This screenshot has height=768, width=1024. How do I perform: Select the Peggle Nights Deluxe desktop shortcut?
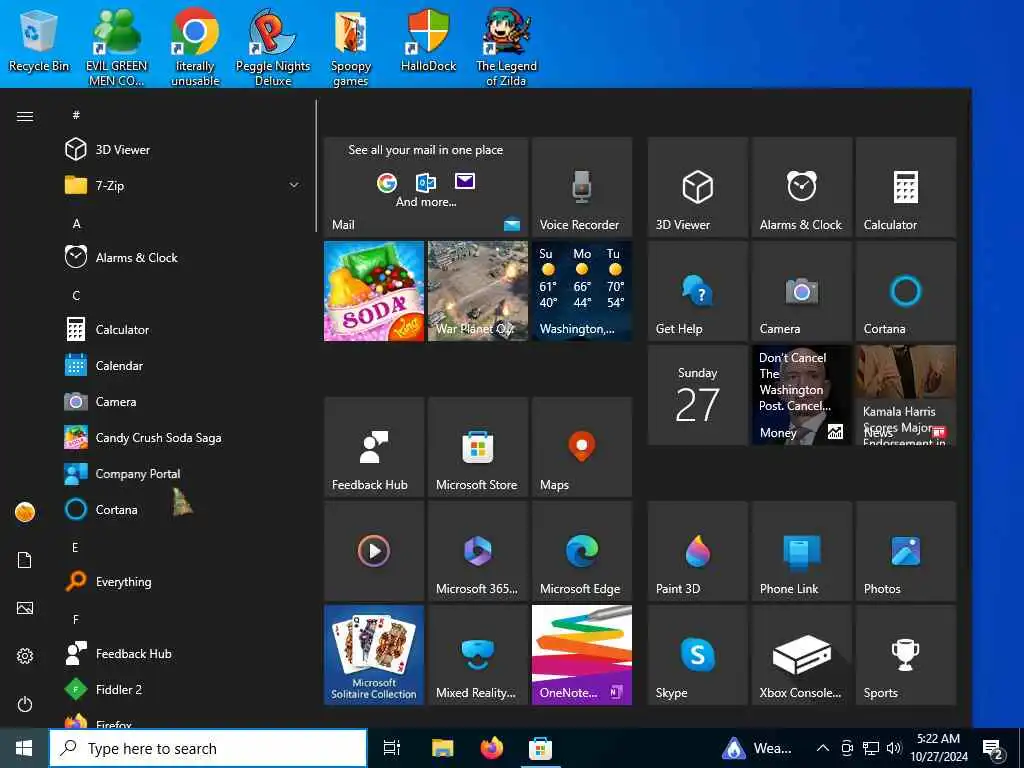(273, 47)
